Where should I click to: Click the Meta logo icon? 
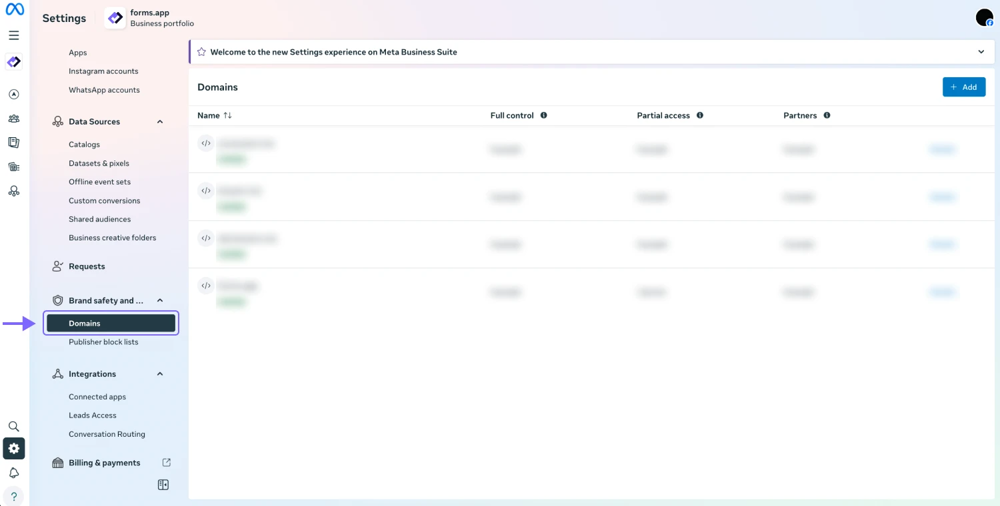(x=15, y=10)
